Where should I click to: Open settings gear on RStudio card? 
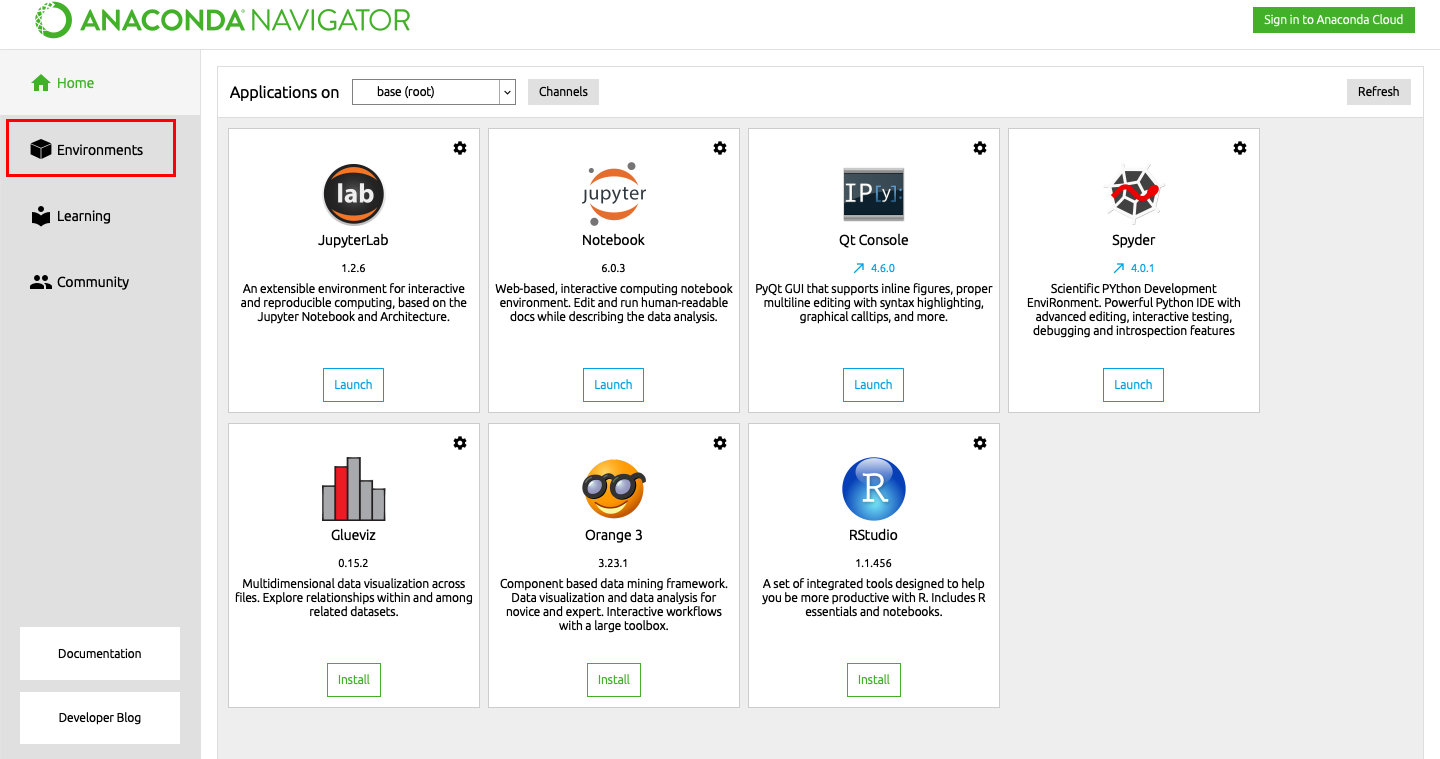[980, 443]
